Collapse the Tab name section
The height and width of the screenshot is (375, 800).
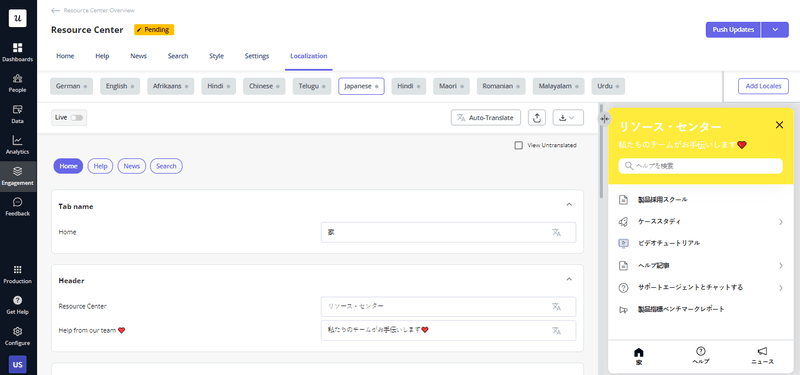tap(569, 205)
